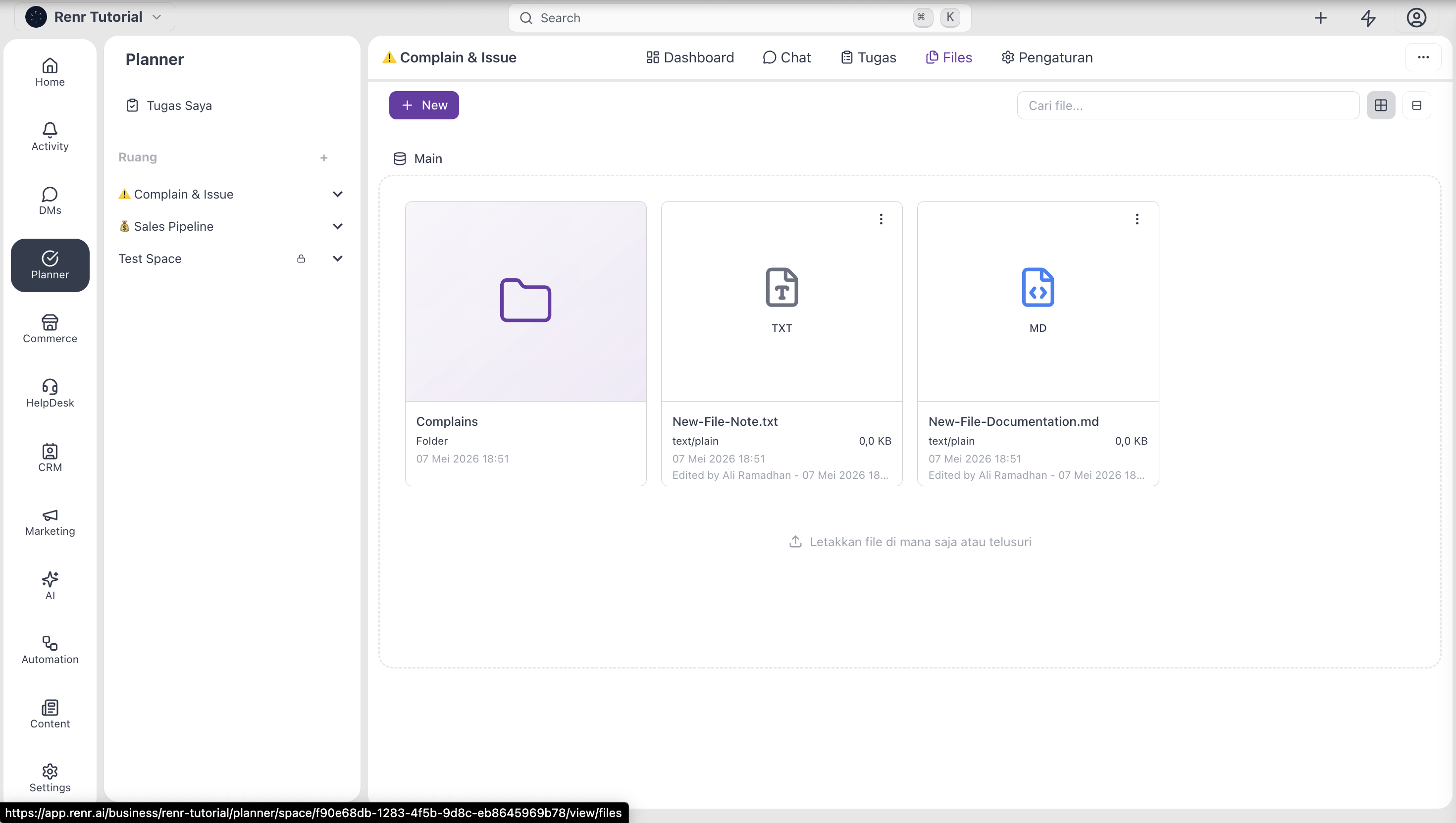Screen dimensions: 1456x823
Task: Click the New file button
Action: 424,105
